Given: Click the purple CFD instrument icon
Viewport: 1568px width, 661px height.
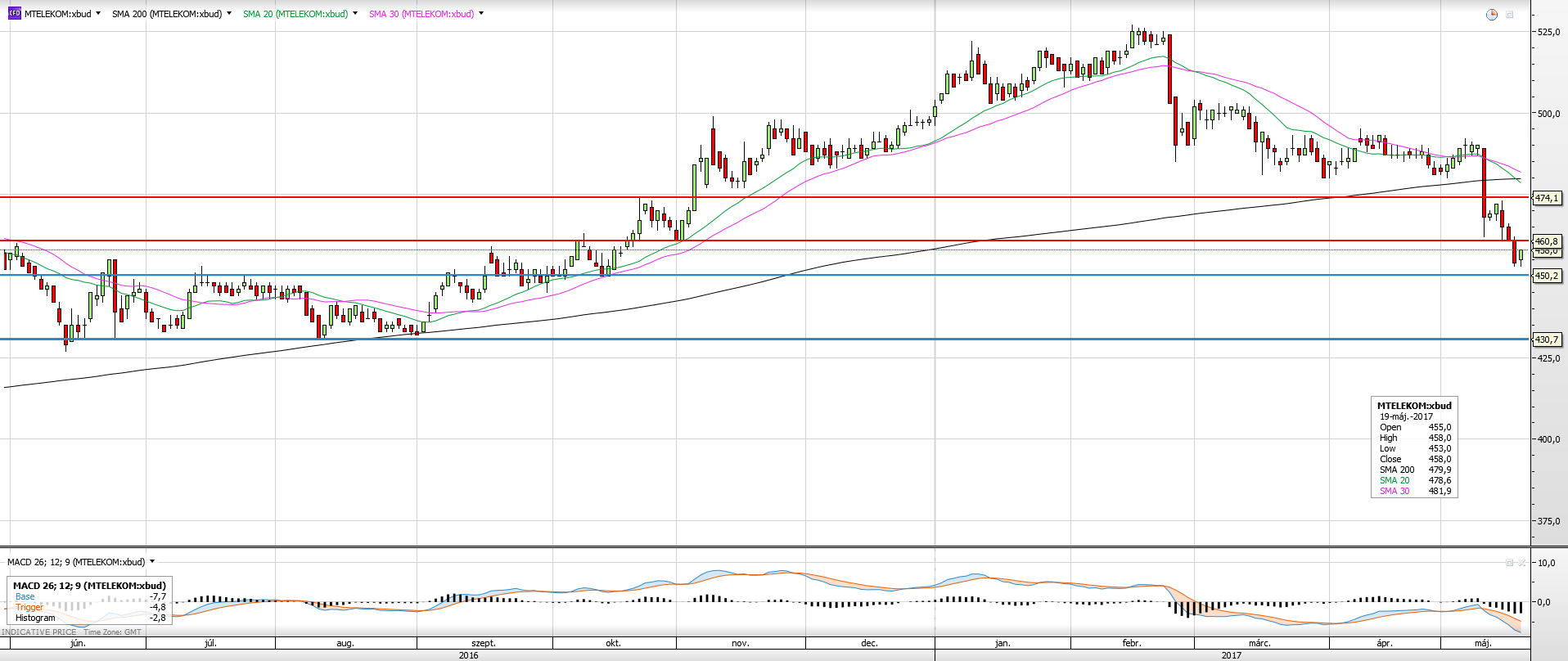Looking at the screenshot, I should point(14,13).
